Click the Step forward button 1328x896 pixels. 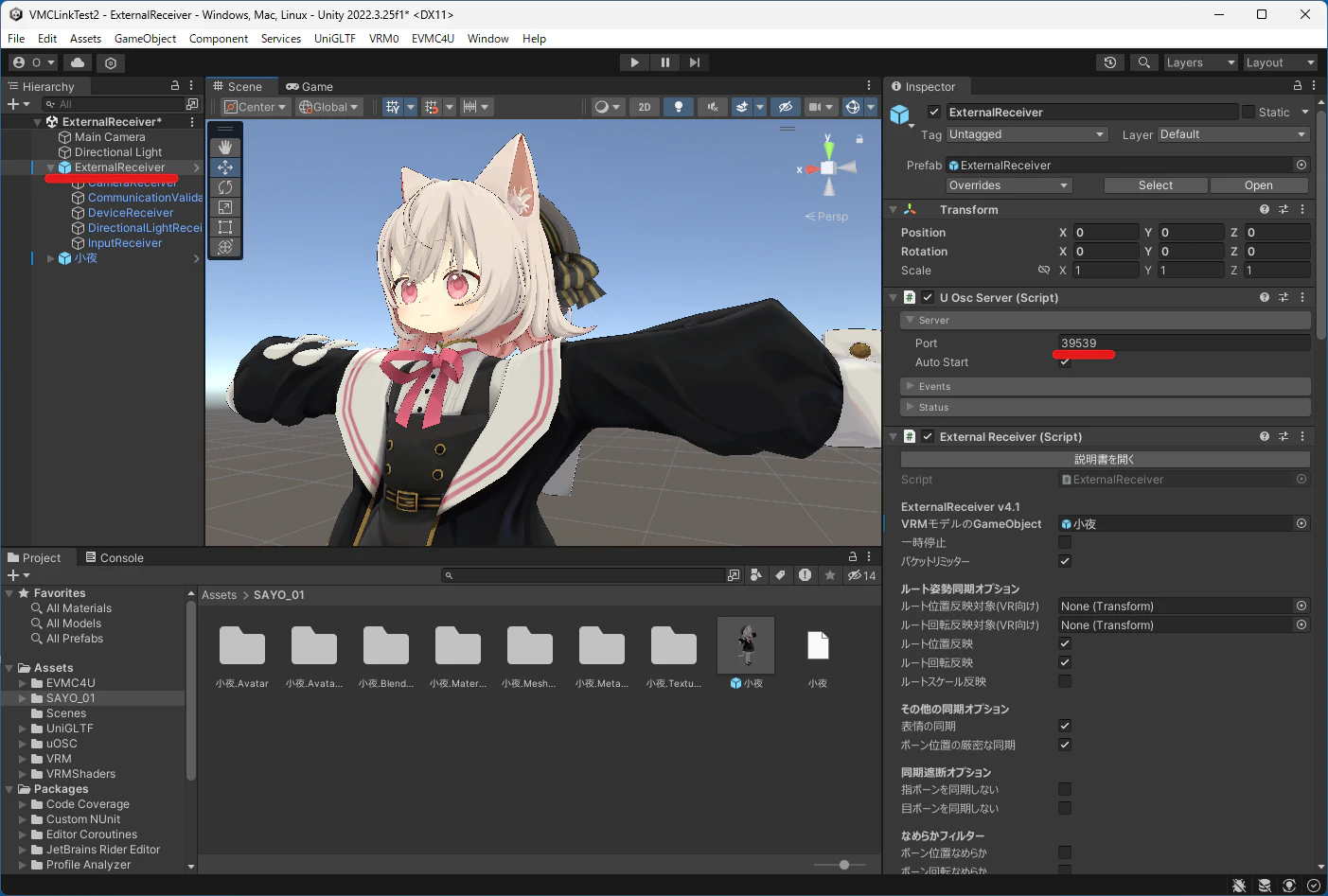pos(695,62)
